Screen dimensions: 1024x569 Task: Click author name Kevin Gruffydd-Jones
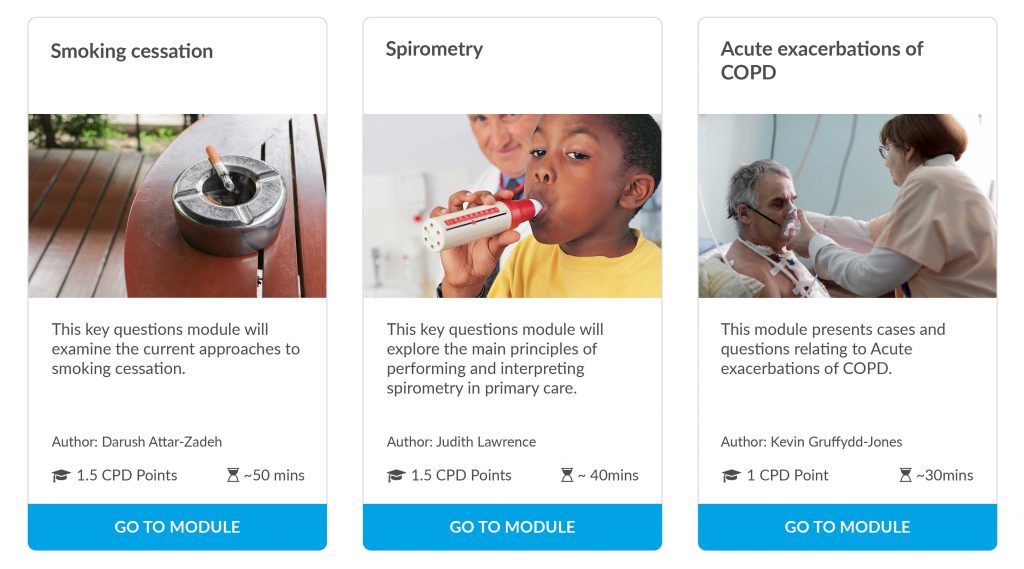click(836, 442)
